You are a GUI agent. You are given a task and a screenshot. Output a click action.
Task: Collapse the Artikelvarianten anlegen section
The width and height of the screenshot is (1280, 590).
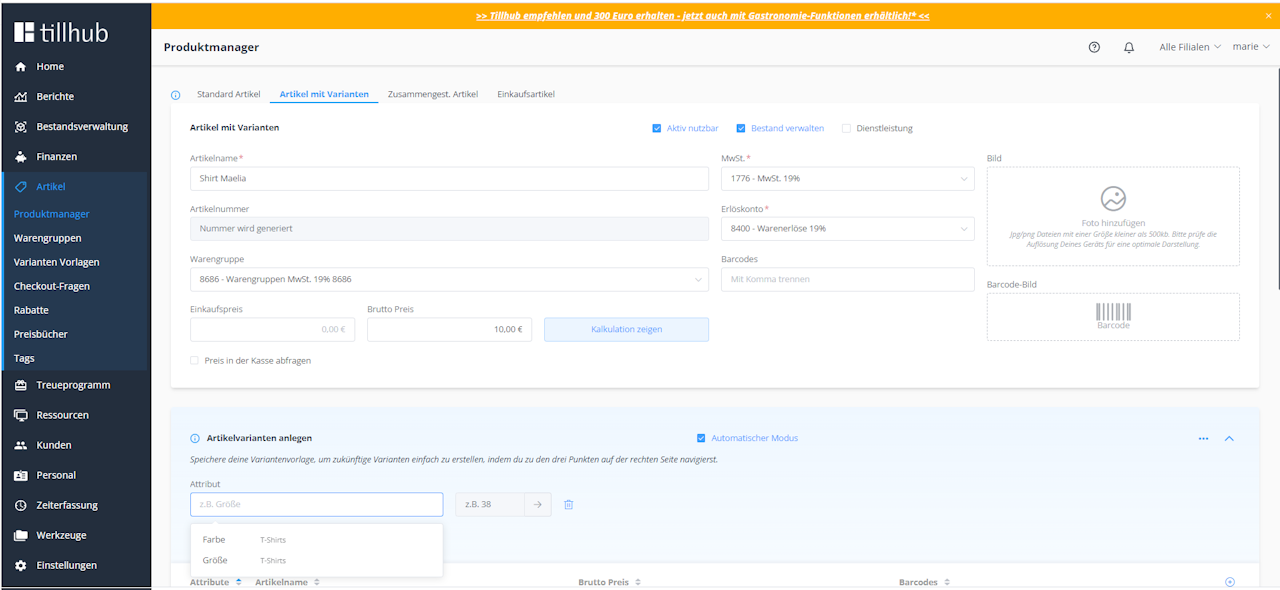tap(1230, 438)
